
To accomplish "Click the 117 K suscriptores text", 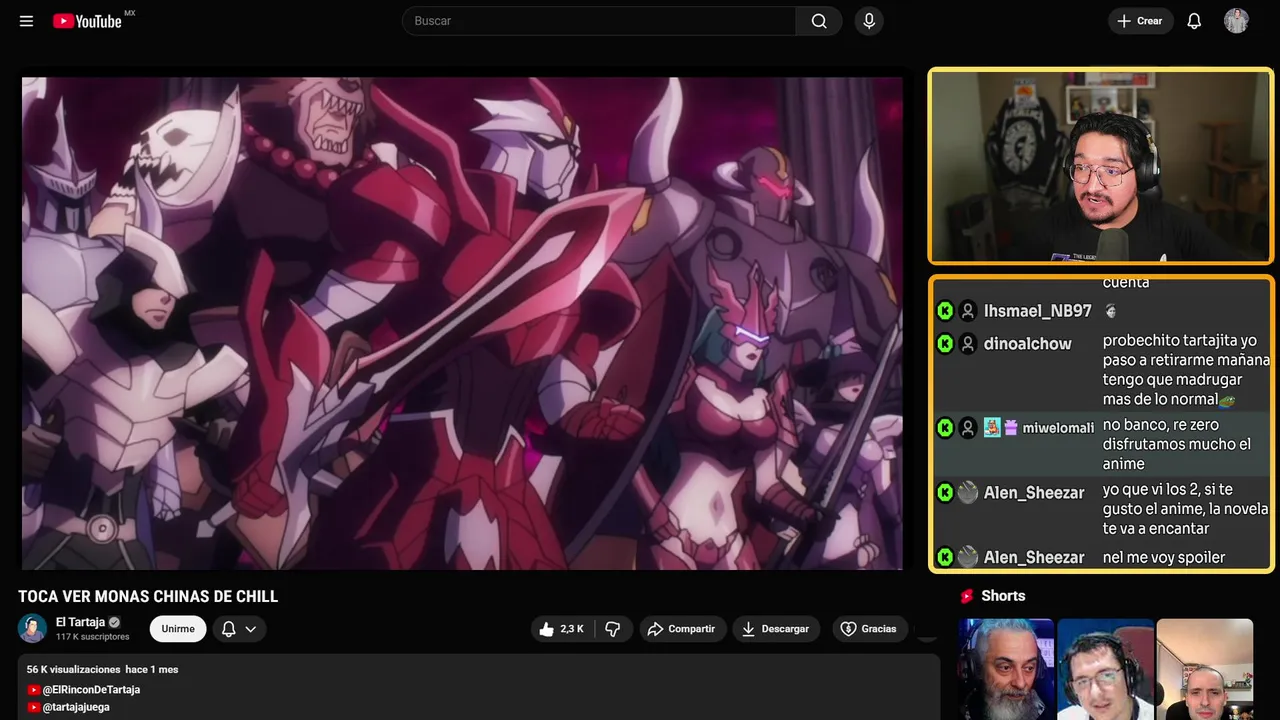I will click(x=93, y=637).
